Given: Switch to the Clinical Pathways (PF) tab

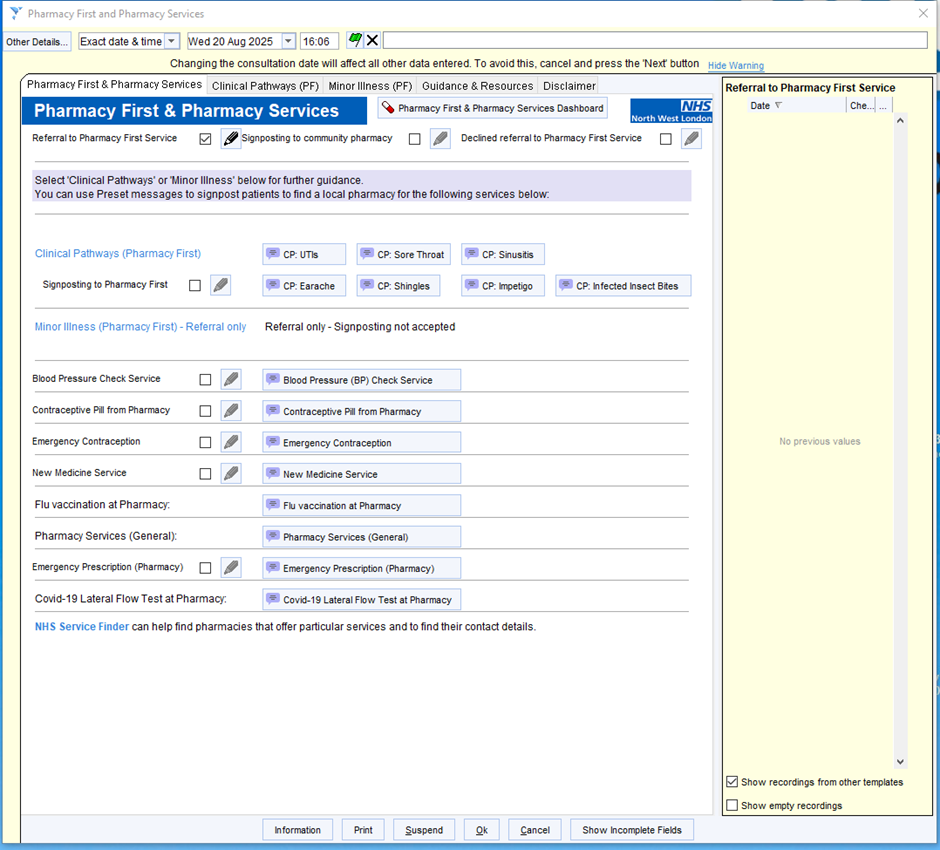Looking at the screenshot, I should pos(265,86).
